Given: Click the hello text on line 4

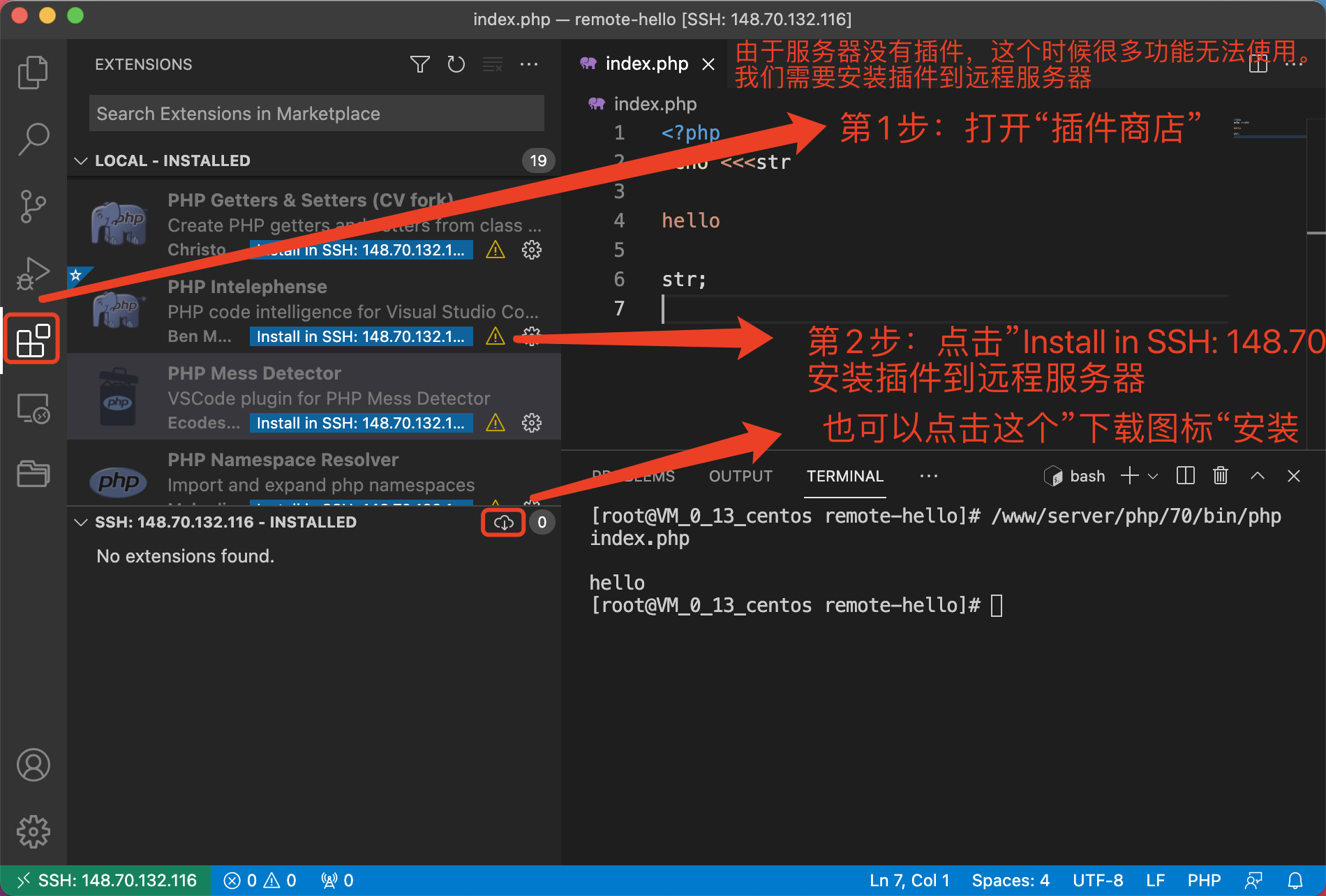Looking at the screenshot, I should [x=690, y=221].
